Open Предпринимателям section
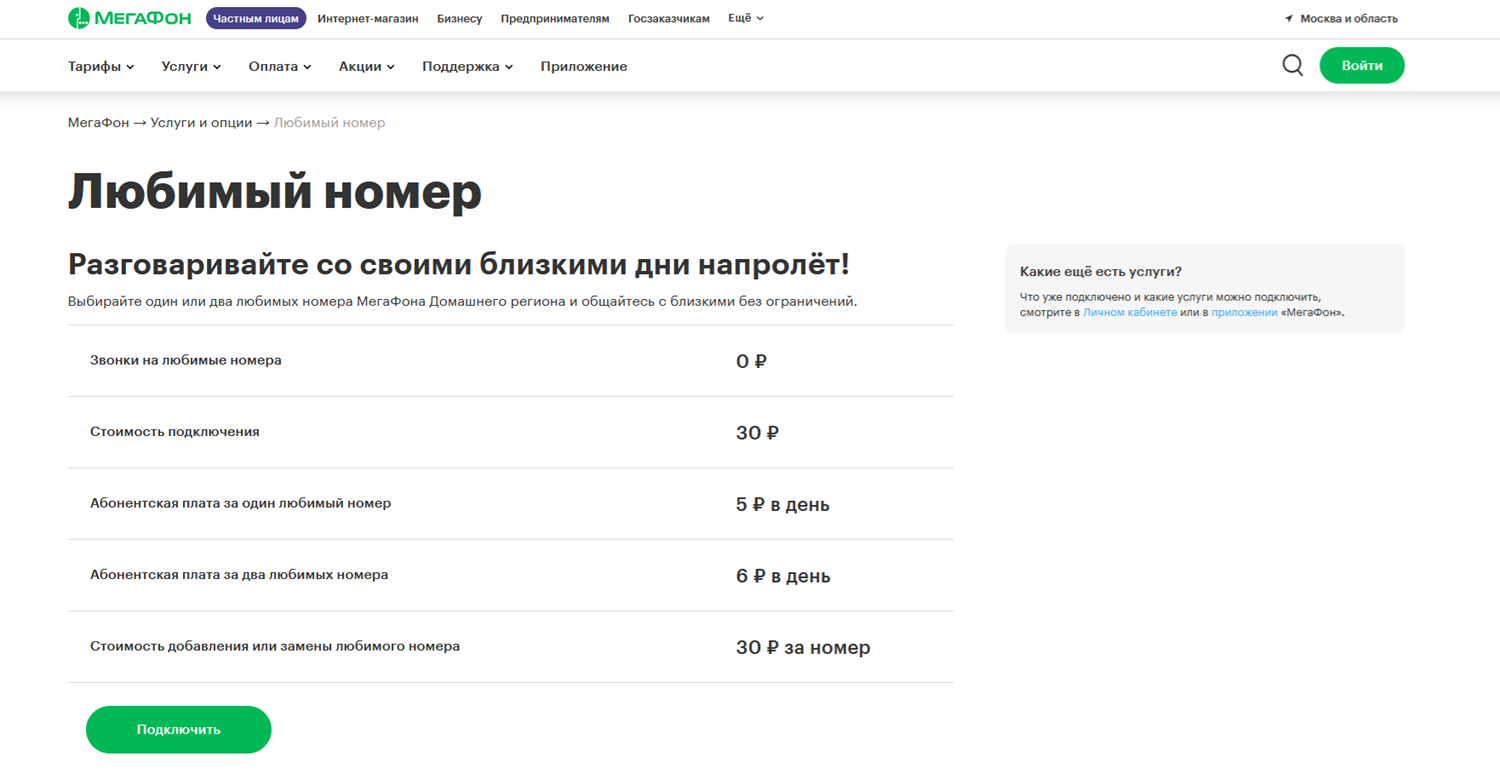The height and width of the screenshot is (772, 1500). (555, 19)
